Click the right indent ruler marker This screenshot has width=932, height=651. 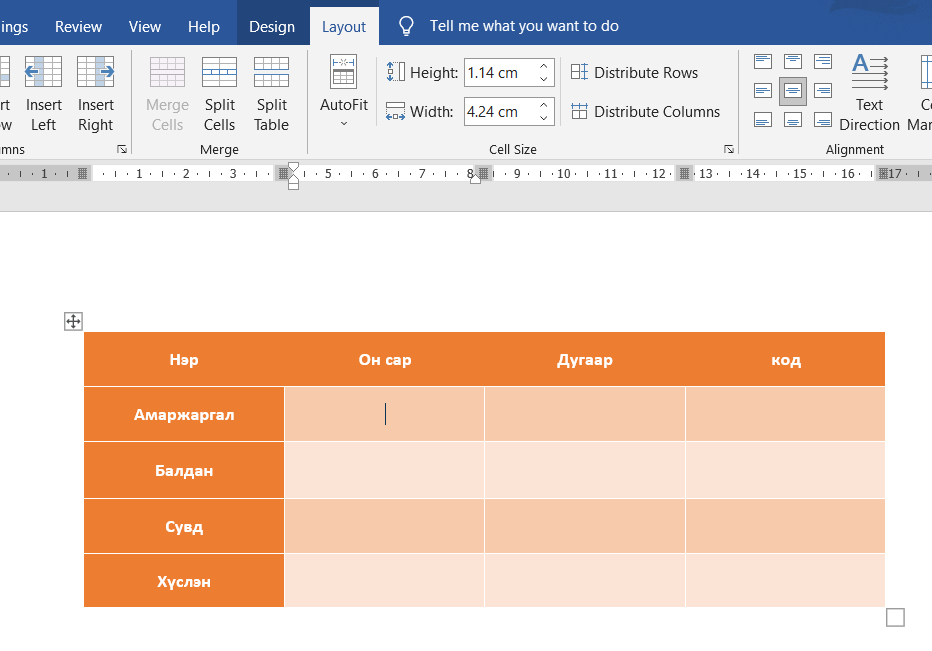pos(475,178)
